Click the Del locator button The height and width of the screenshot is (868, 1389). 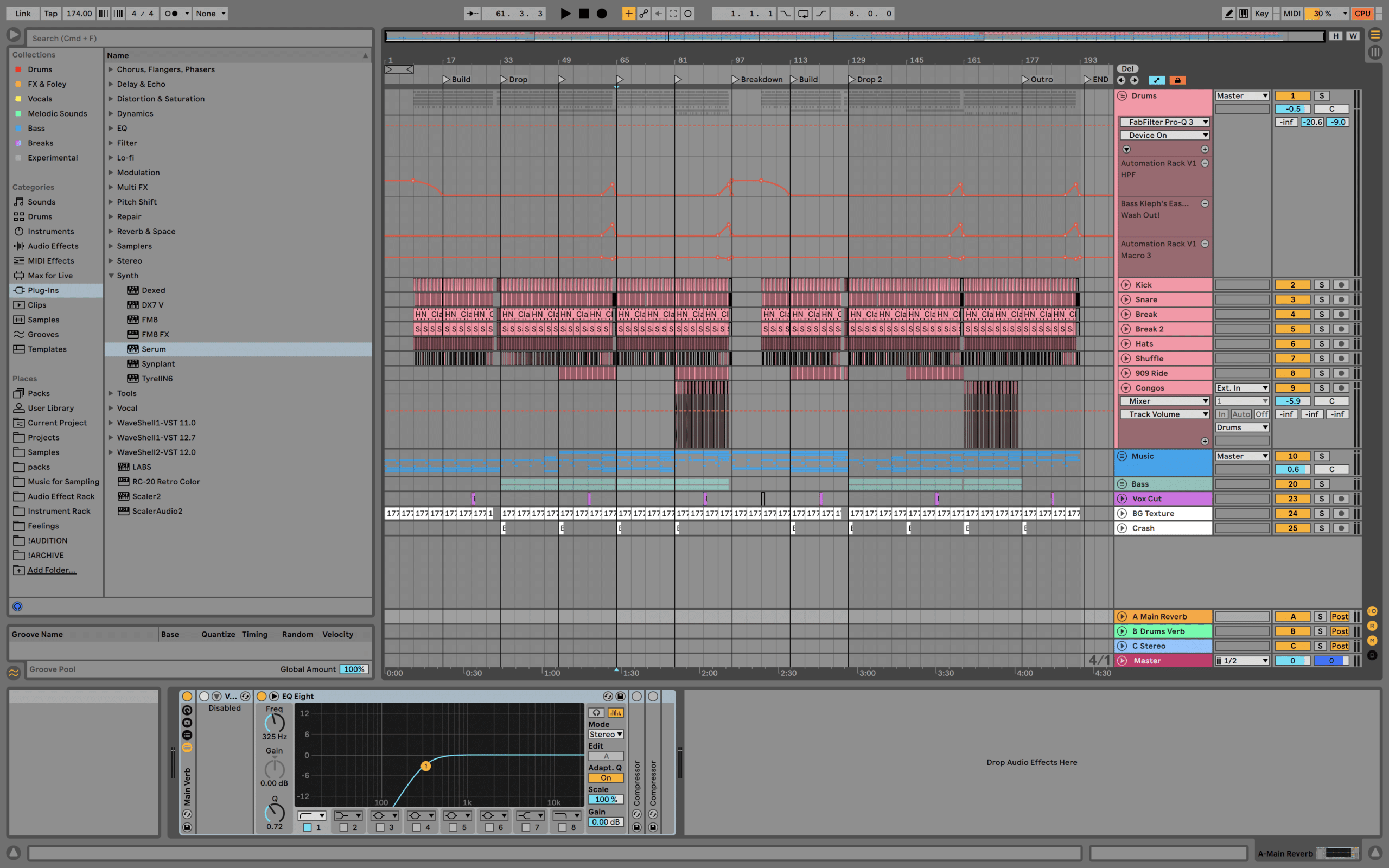(1127, 68)
